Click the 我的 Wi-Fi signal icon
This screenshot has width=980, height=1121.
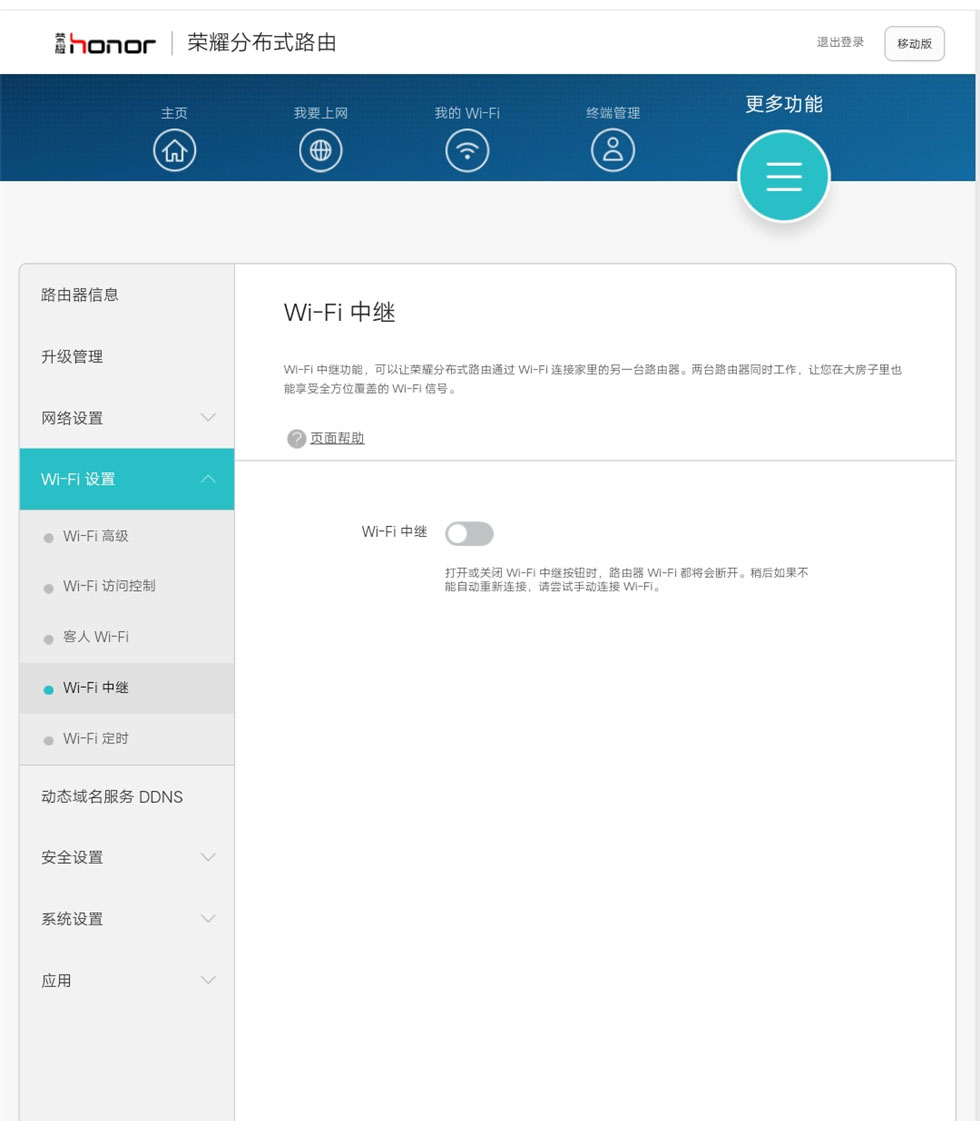tap(467, 150)
